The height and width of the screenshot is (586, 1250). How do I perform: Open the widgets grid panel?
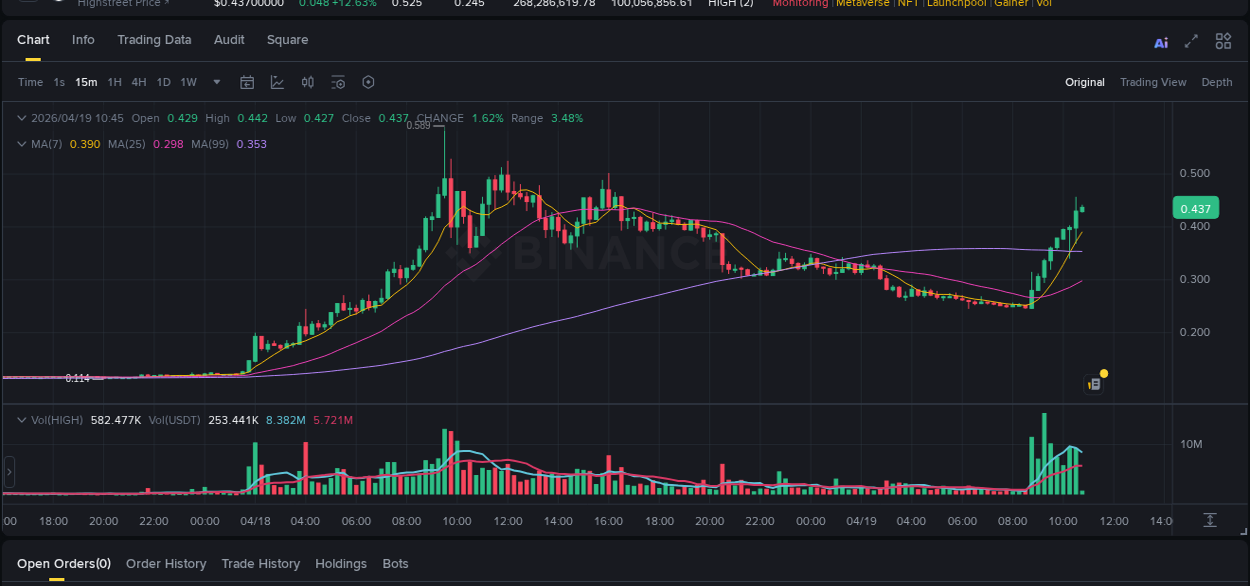(1223, 41)
